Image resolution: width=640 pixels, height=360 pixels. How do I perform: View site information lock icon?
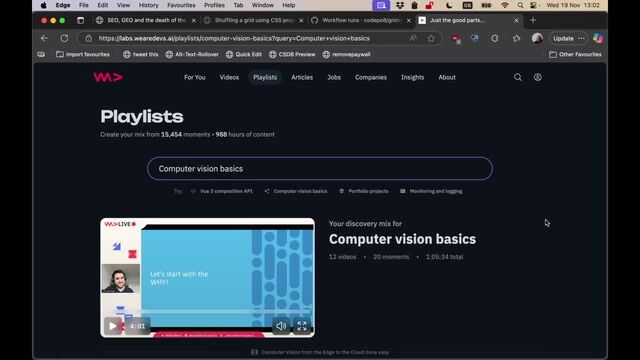(89, 38)
